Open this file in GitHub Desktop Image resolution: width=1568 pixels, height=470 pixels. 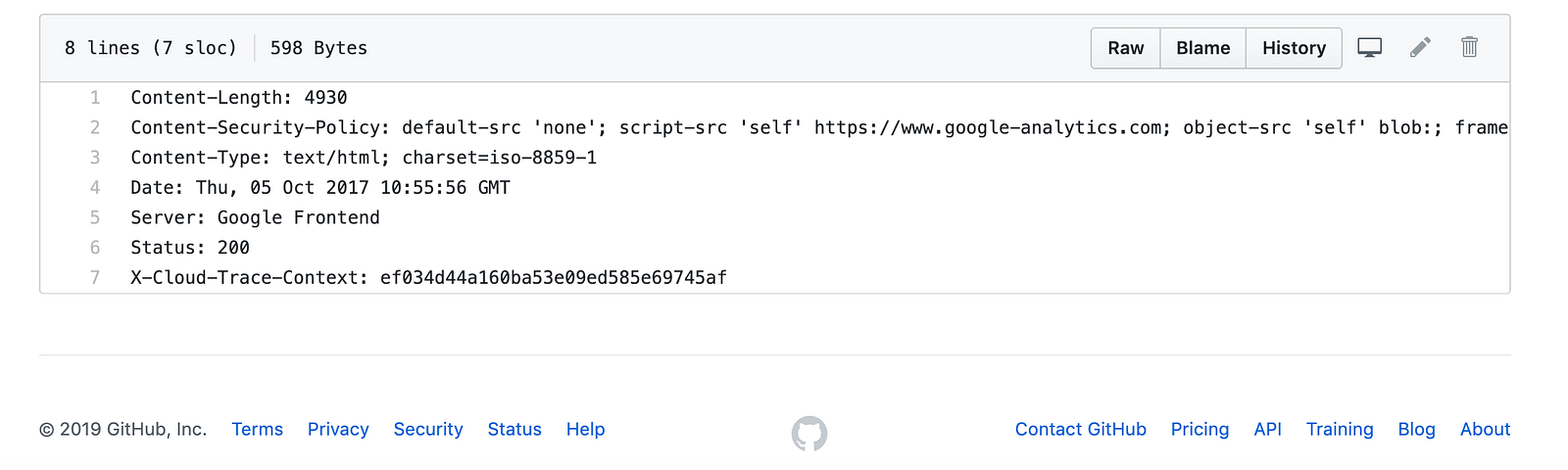click(1369, 47)
